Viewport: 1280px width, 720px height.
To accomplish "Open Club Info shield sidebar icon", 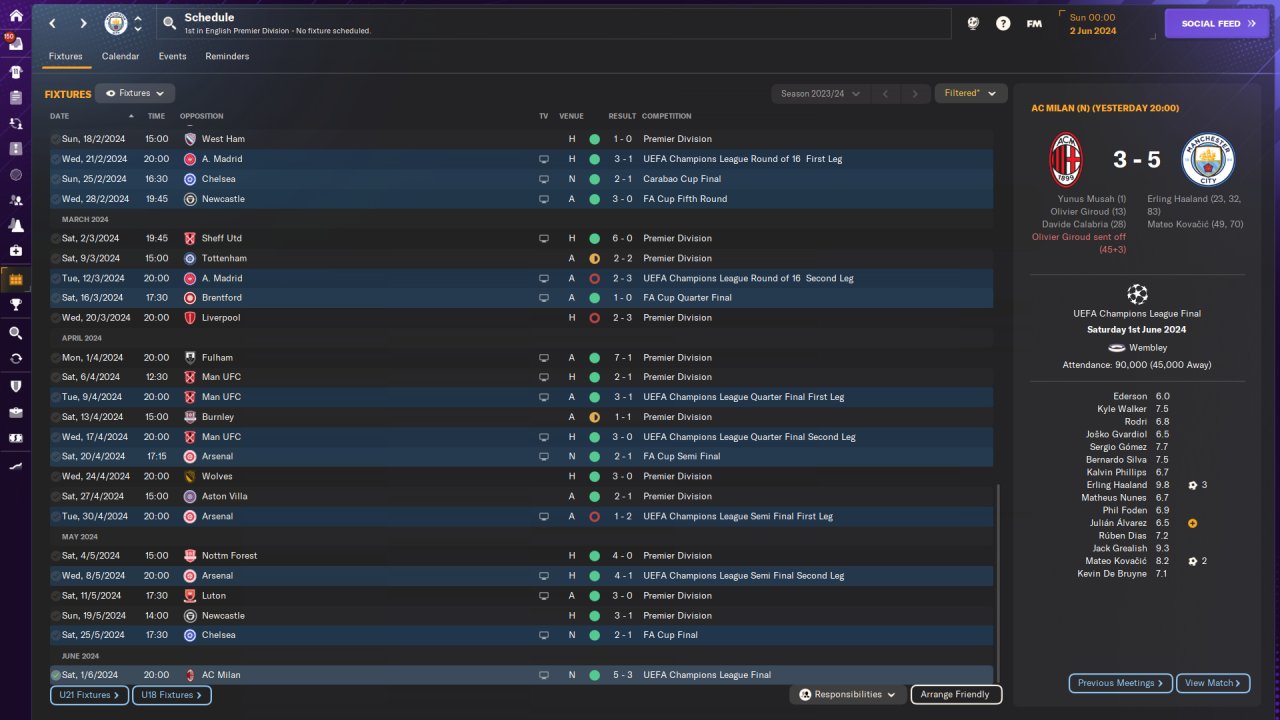I will click(x=15, y=386).
